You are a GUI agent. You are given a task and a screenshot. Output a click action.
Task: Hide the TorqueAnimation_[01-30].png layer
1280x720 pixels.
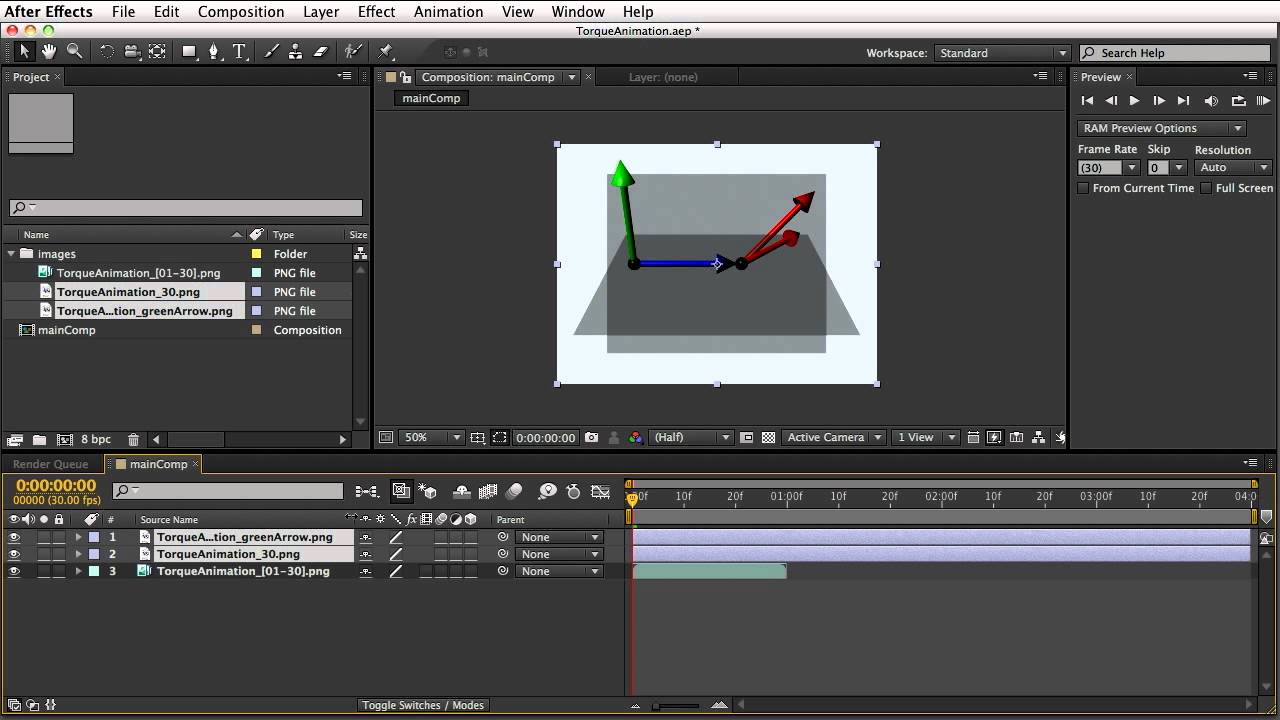click(x=14, y=571)
